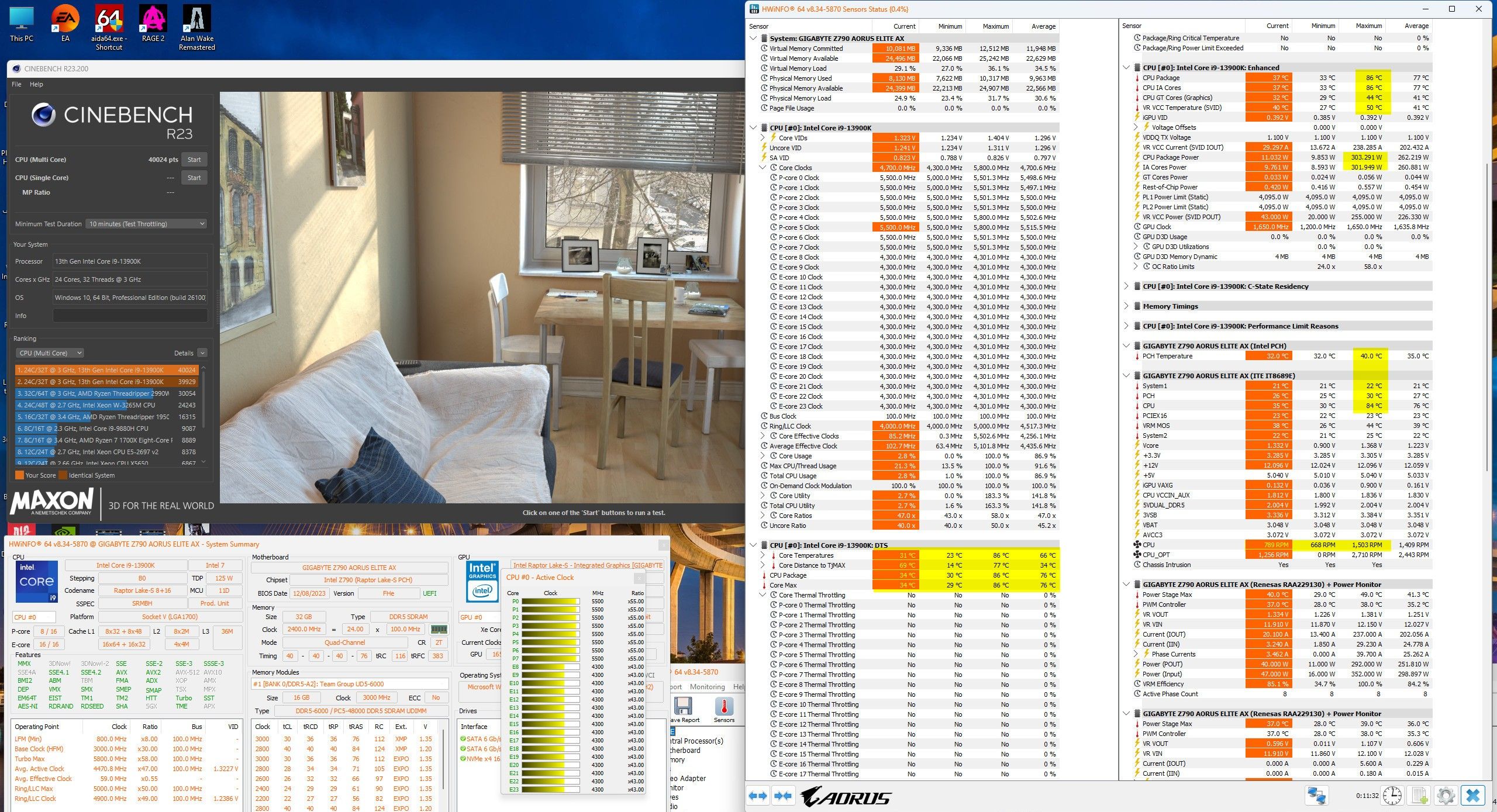The height and width of the screenshot is (812, 1497).
Task: Start the CPU (Single Core) test
Action: coord(194,178)
